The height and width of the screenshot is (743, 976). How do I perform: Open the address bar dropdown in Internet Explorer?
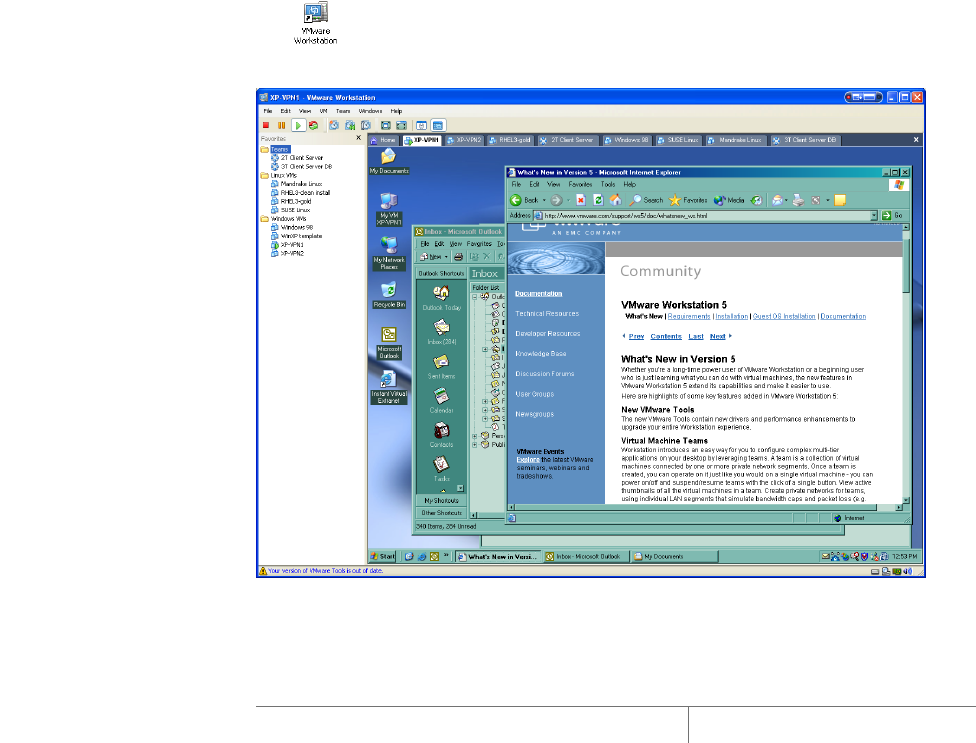(873, 216)
